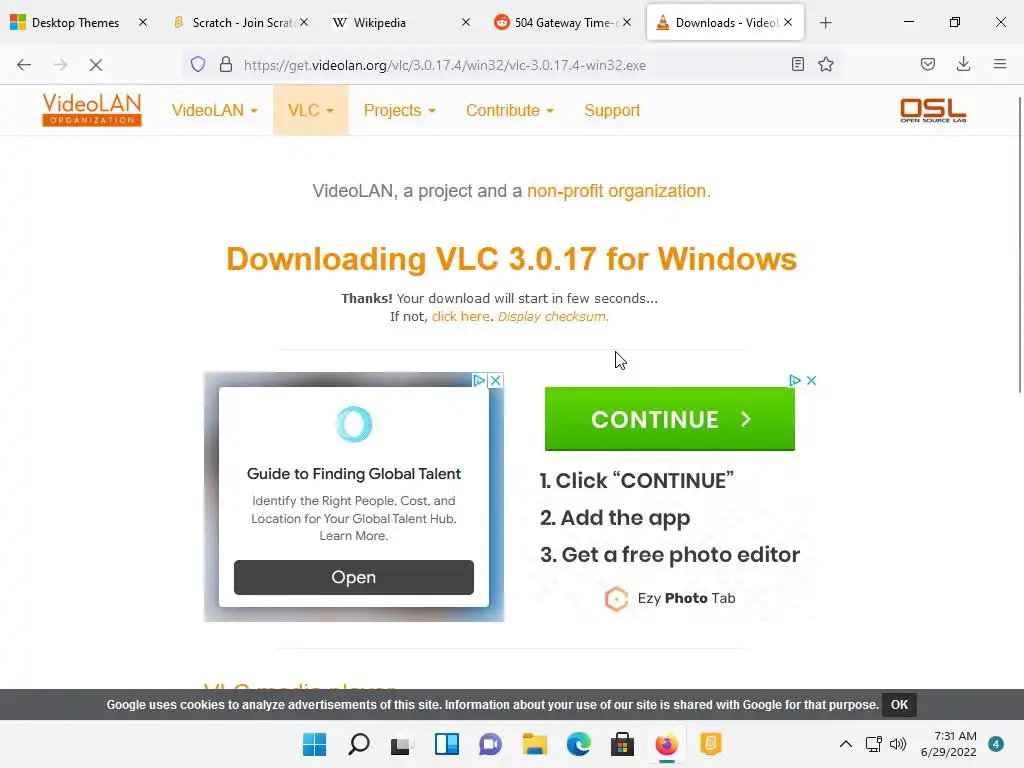The width and height of the screenshot is (1024, 768).
Task: Open the Firefox hamburger menu
Action: coord(1000,64)
